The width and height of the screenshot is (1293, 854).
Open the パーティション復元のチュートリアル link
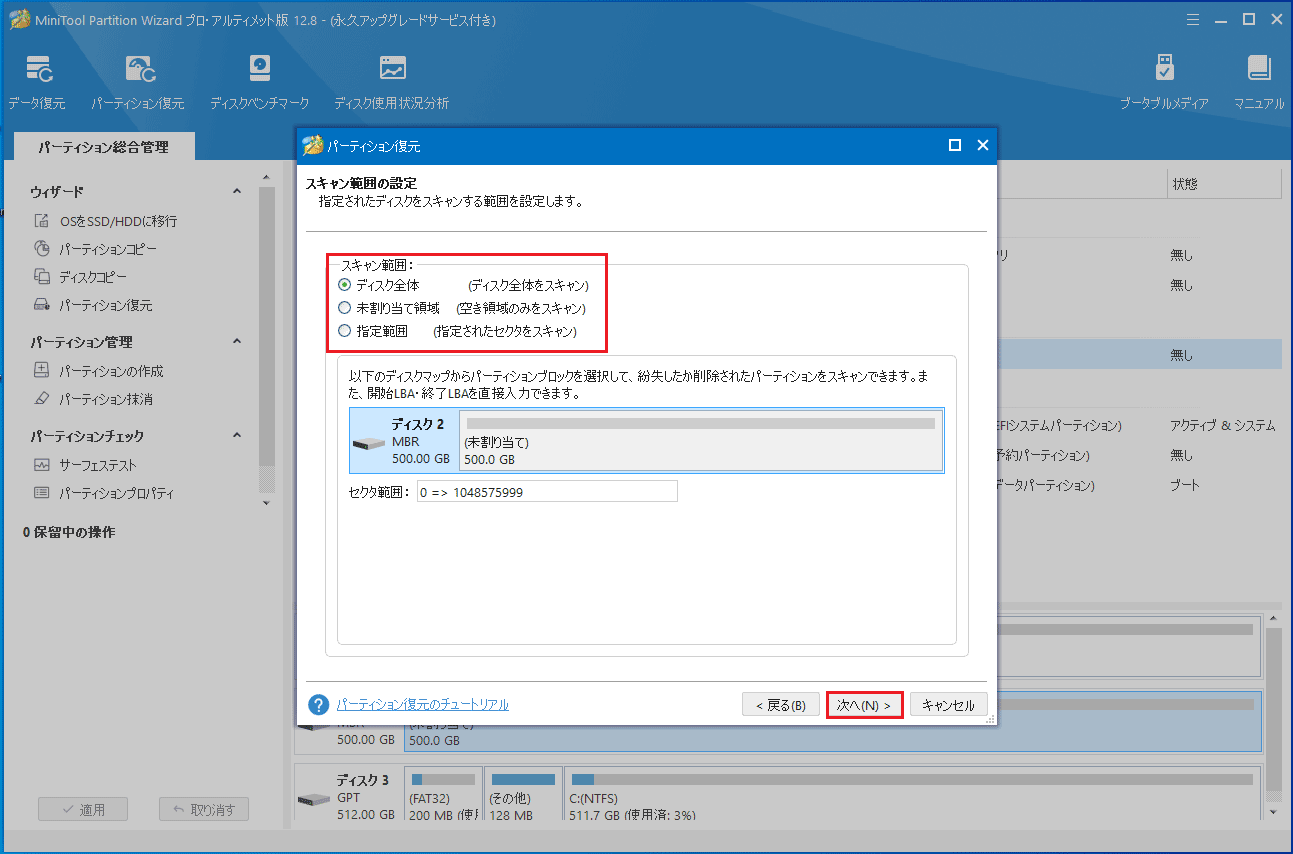(420, 704)
